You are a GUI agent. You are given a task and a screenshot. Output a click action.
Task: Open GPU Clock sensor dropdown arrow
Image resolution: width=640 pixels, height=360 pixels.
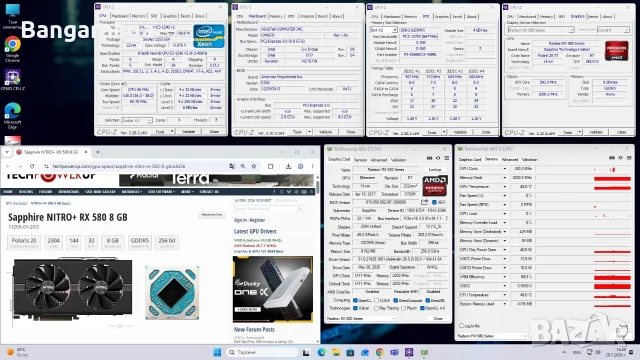tap(504, 169)
